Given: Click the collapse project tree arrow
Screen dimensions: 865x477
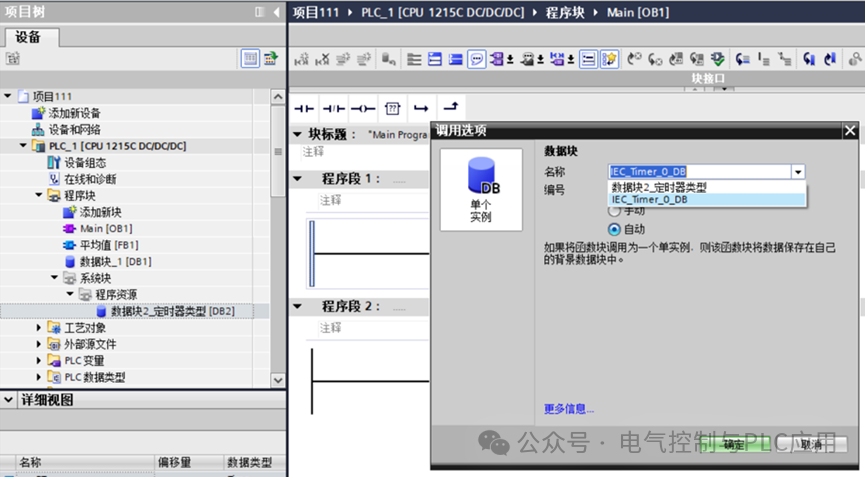Looking at the screenshot, I should coord(276,12).
